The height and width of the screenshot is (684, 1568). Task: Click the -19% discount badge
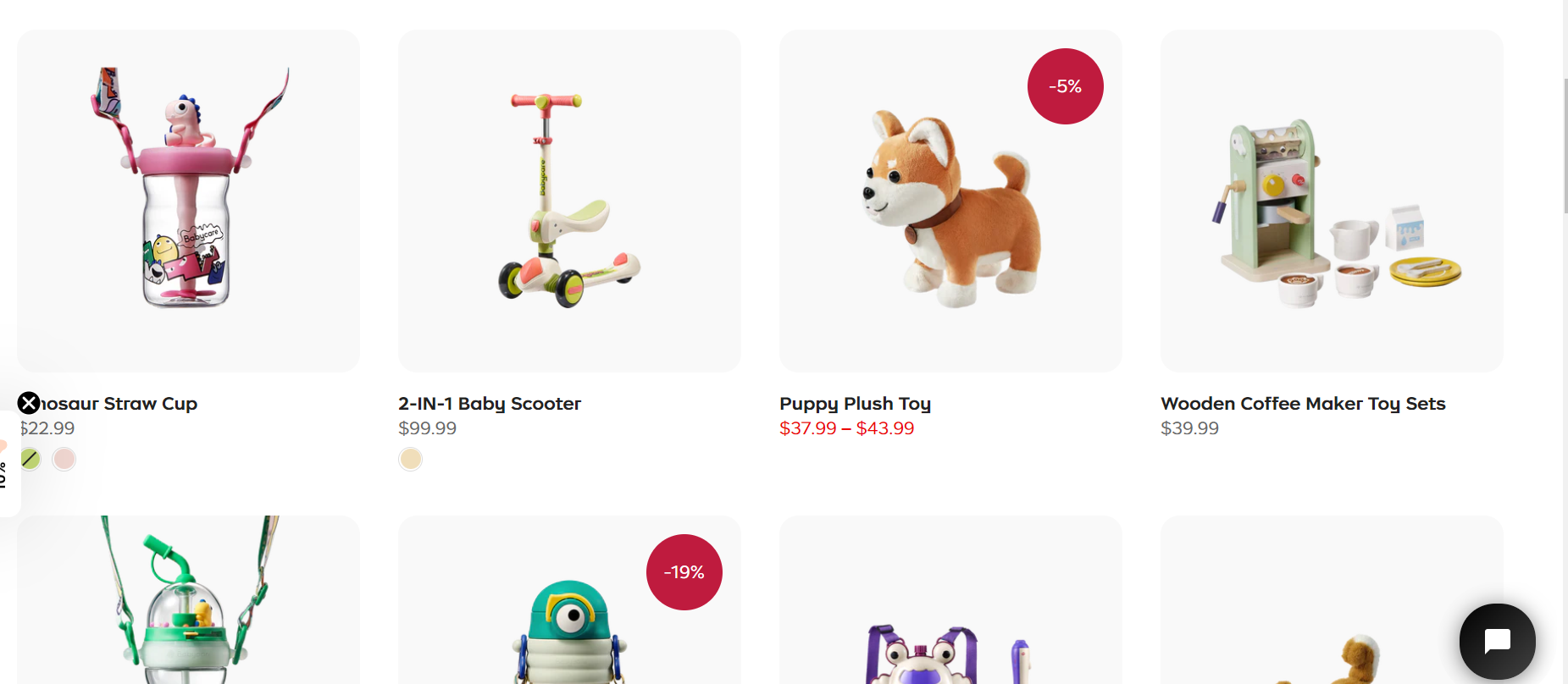click(684, 572)
